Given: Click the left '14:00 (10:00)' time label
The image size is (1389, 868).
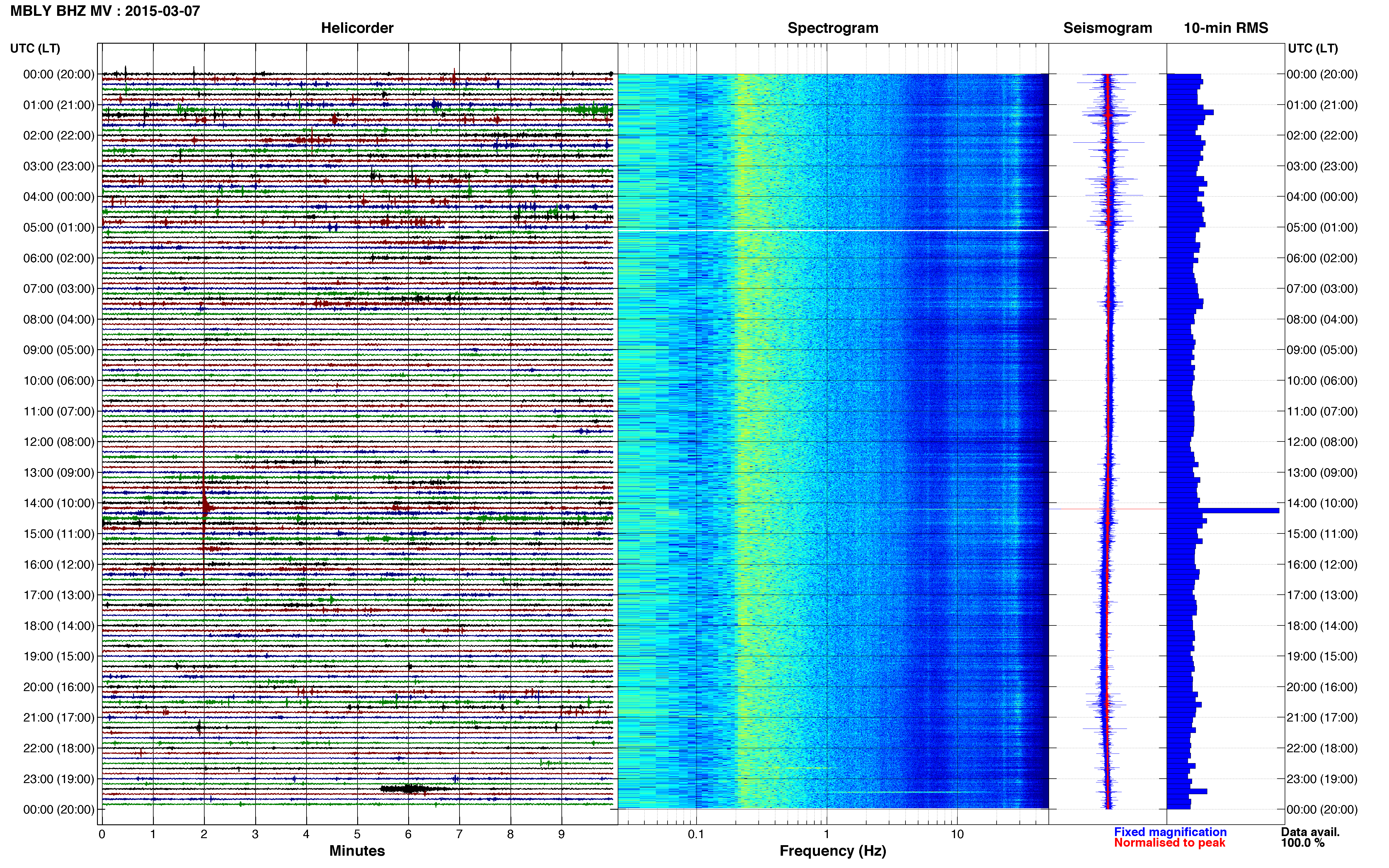Looking at the screenshot, I should click(59, 503).
